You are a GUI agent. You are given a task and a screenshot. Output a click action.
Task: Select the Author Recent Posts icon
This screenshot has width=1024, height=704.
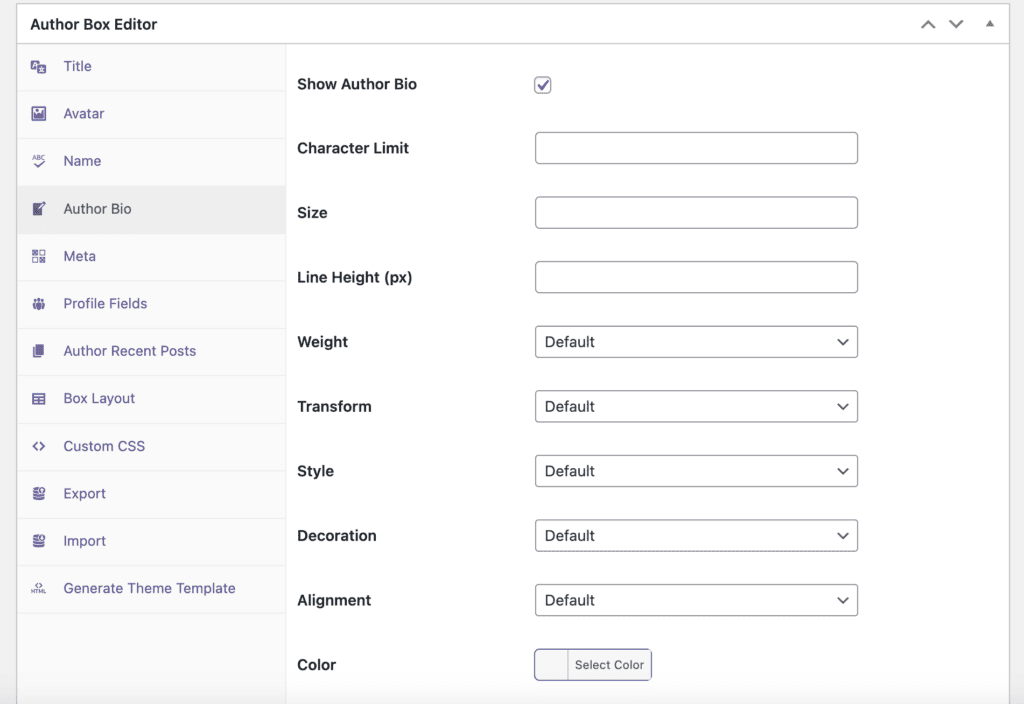[x=40, y=351]
